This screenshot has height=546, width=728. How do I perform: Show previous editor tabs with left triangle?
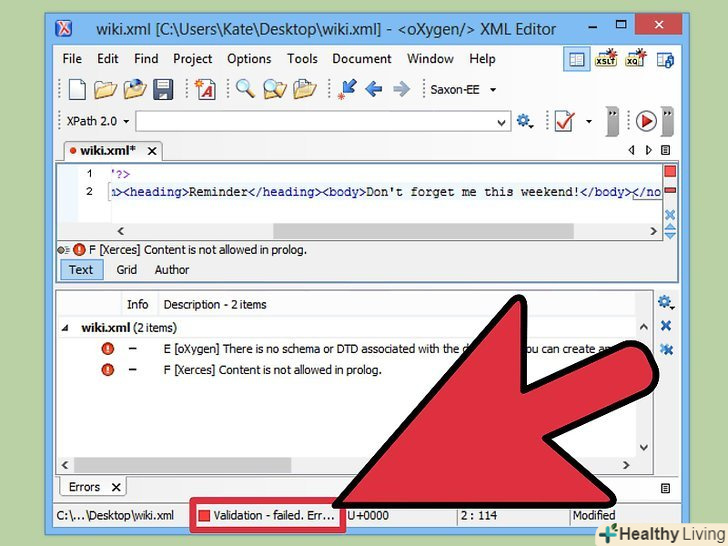point(631,150)
